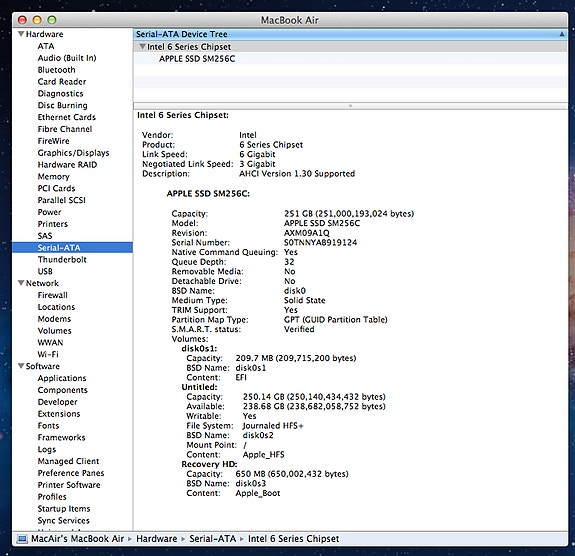575x556 pixels.
Task: Collapse the Software section triangle
Action: point(21,366)
